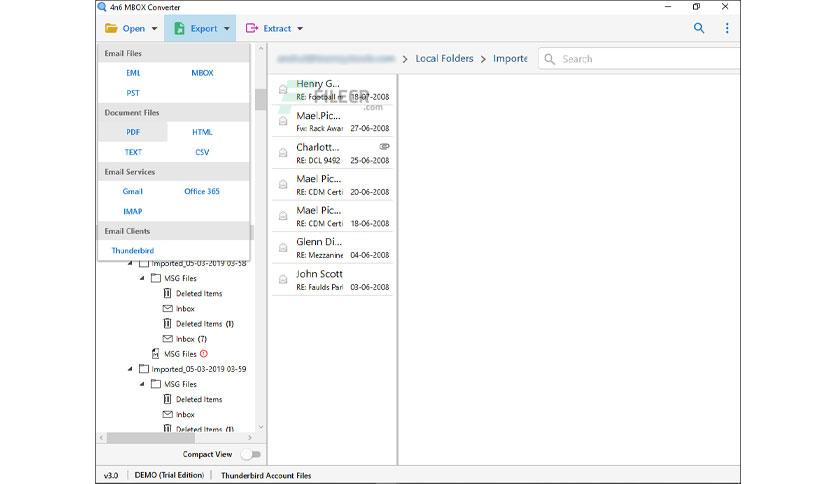Click into the Search input field
Image resolution: width=836 pixels, height=484 pixels.
point(640,59)
